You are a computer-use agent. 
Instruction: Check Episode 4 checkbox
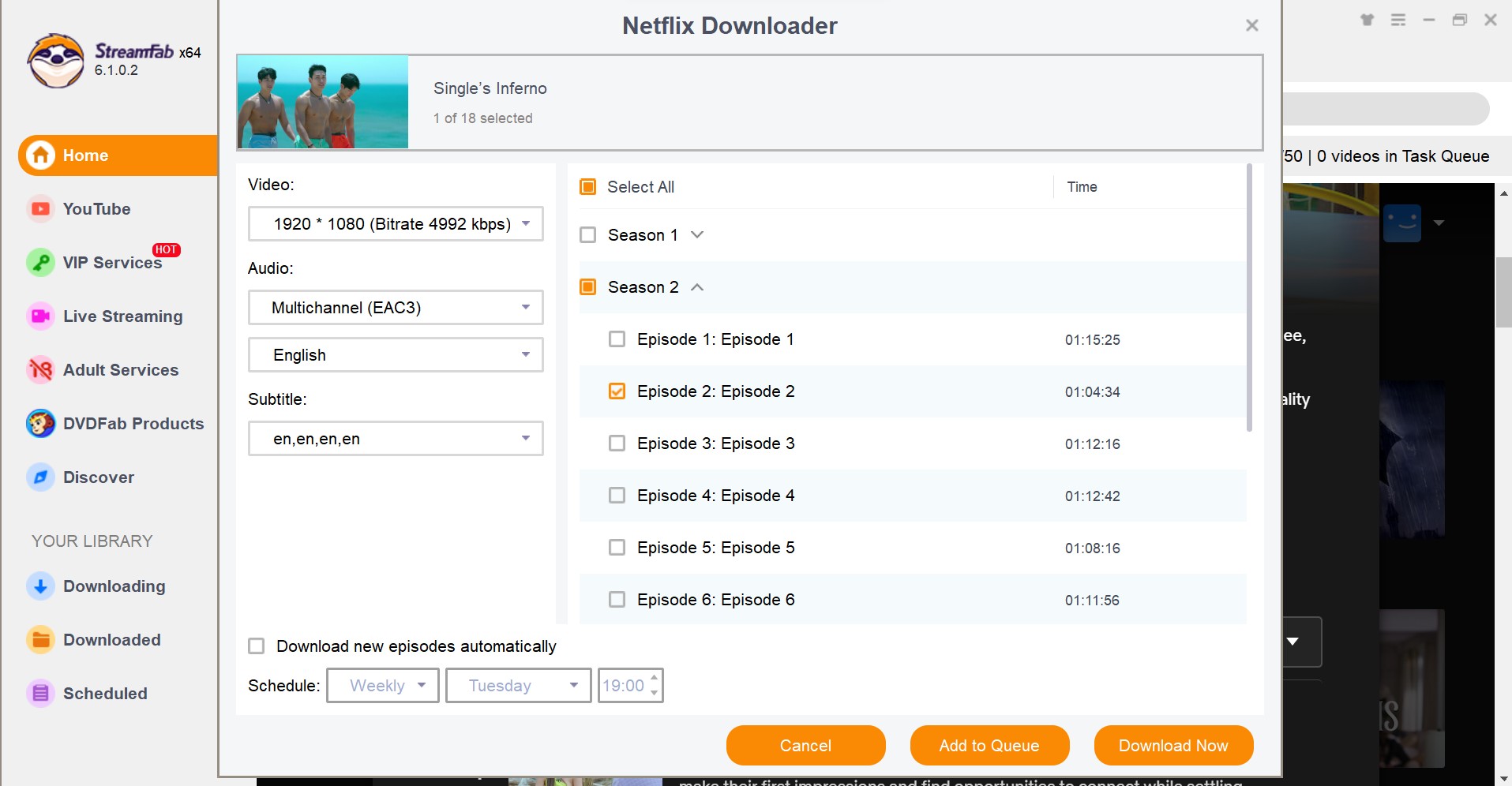(x=617, y=496)
